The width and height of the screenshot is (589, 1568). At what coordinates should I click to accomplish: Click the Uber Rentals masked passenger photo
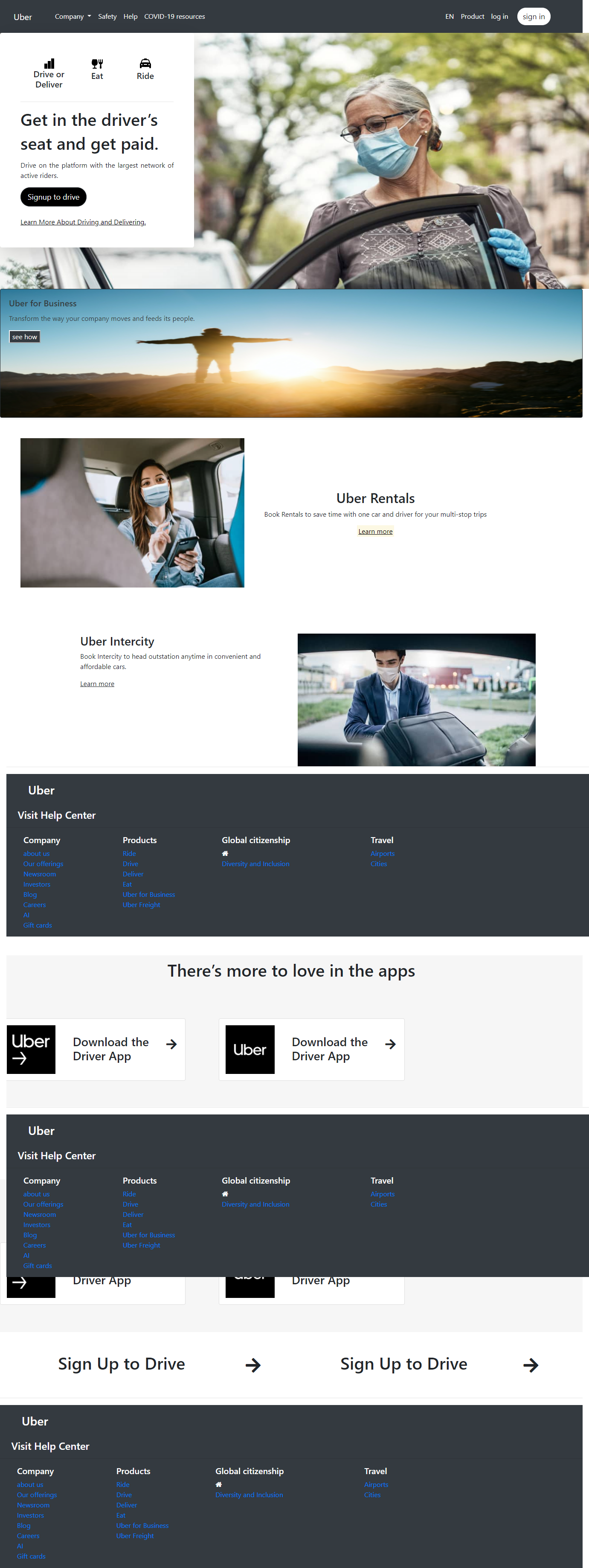(x=132, y=512)
